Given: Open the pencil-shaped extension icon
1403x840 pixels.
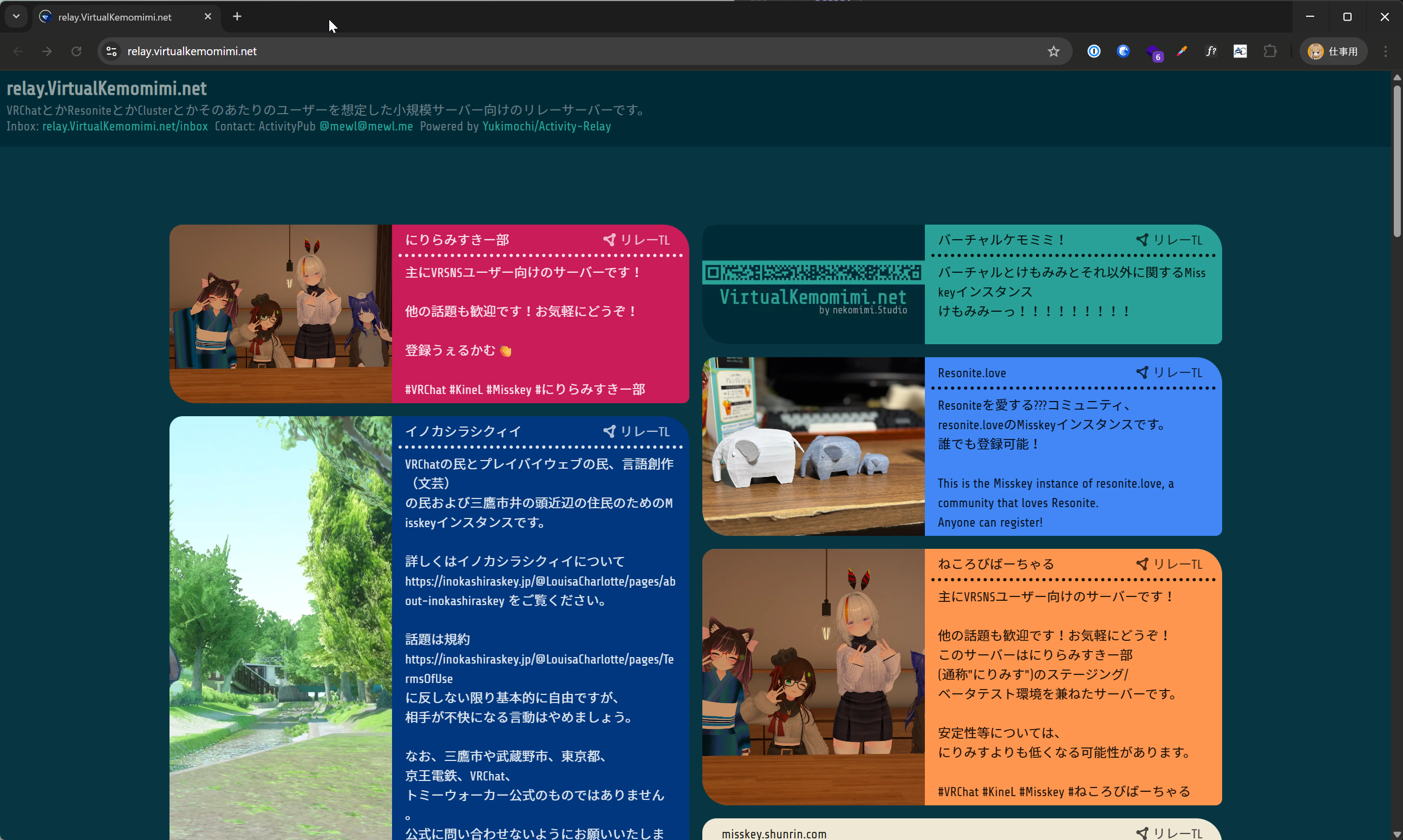Looking at the screenshot, I should pyautogui.click(x=1182, y=51).
